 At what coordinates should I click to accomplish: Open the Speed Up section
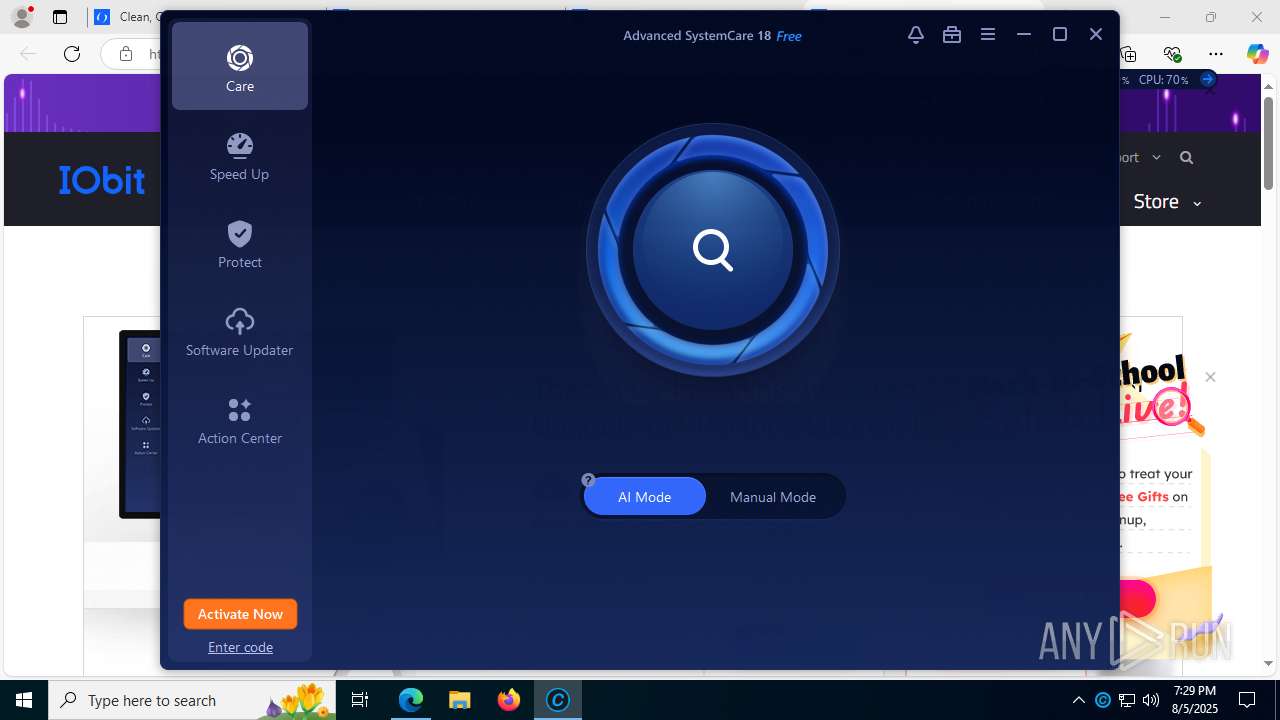(240, 156)
